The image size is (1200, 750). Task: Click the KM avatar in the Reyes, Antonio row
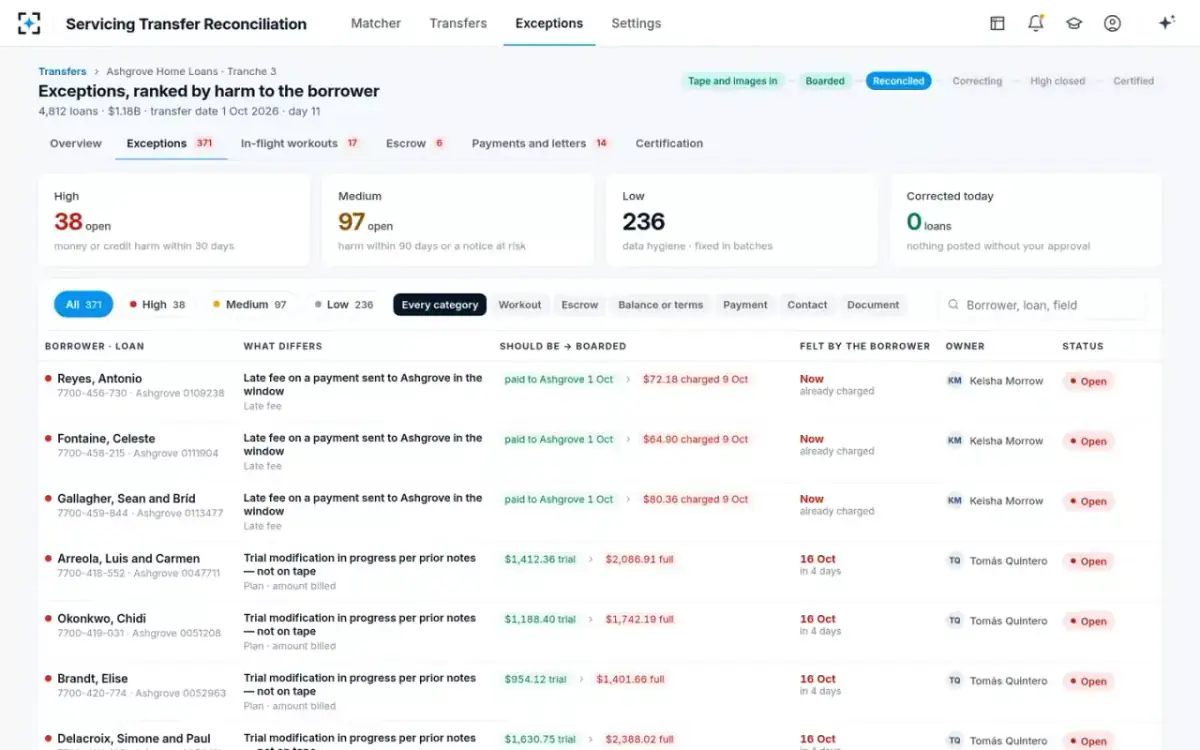(955, 381)
